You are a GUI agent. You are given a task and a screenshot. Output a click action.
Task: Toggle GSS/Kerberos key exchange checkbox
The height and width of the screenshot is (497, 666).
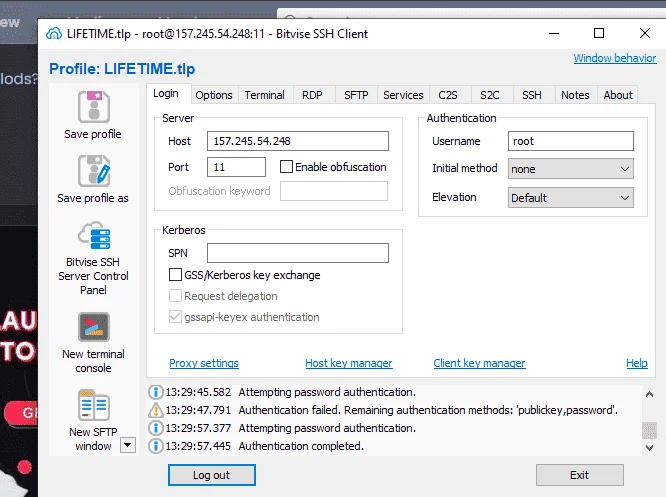click(x=175, y=274)
